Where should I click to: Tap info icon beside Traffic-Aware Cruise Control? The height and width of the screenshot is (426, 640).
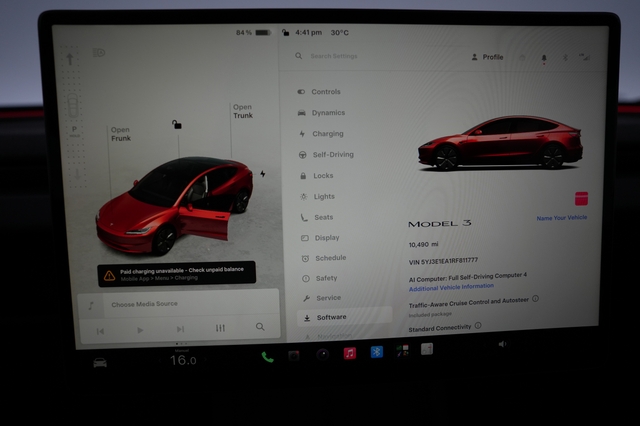[x=536, y=299]
